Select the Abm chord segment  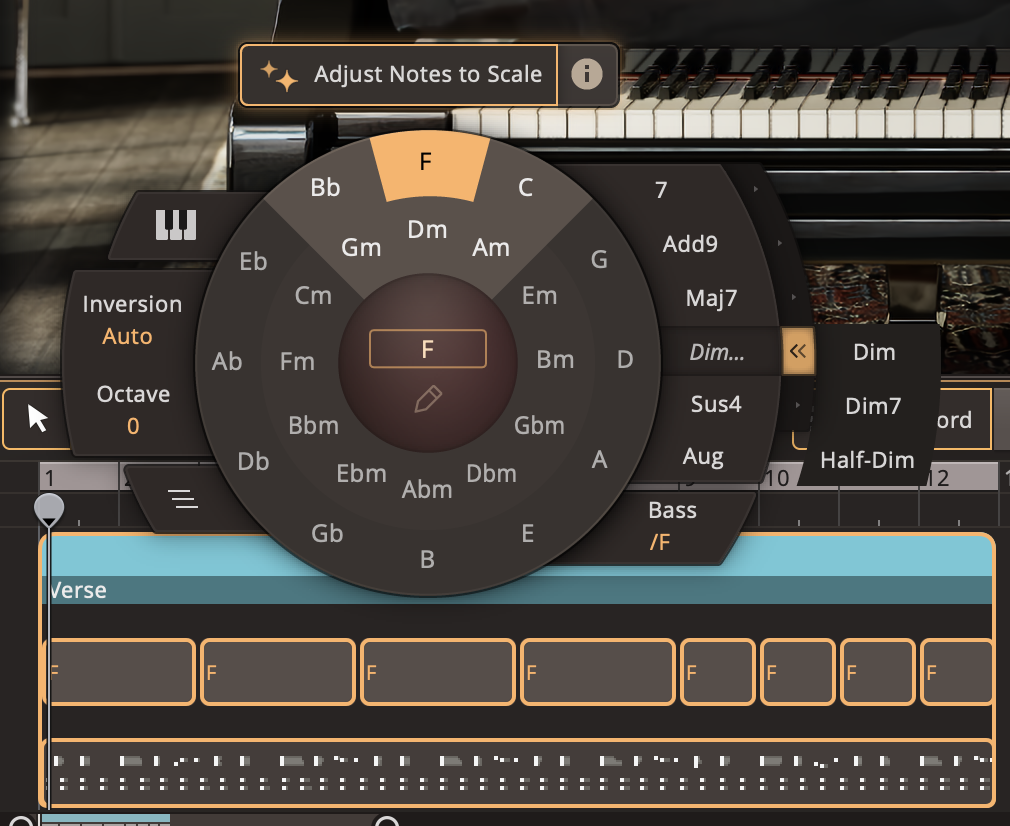[x=427, y=490]
